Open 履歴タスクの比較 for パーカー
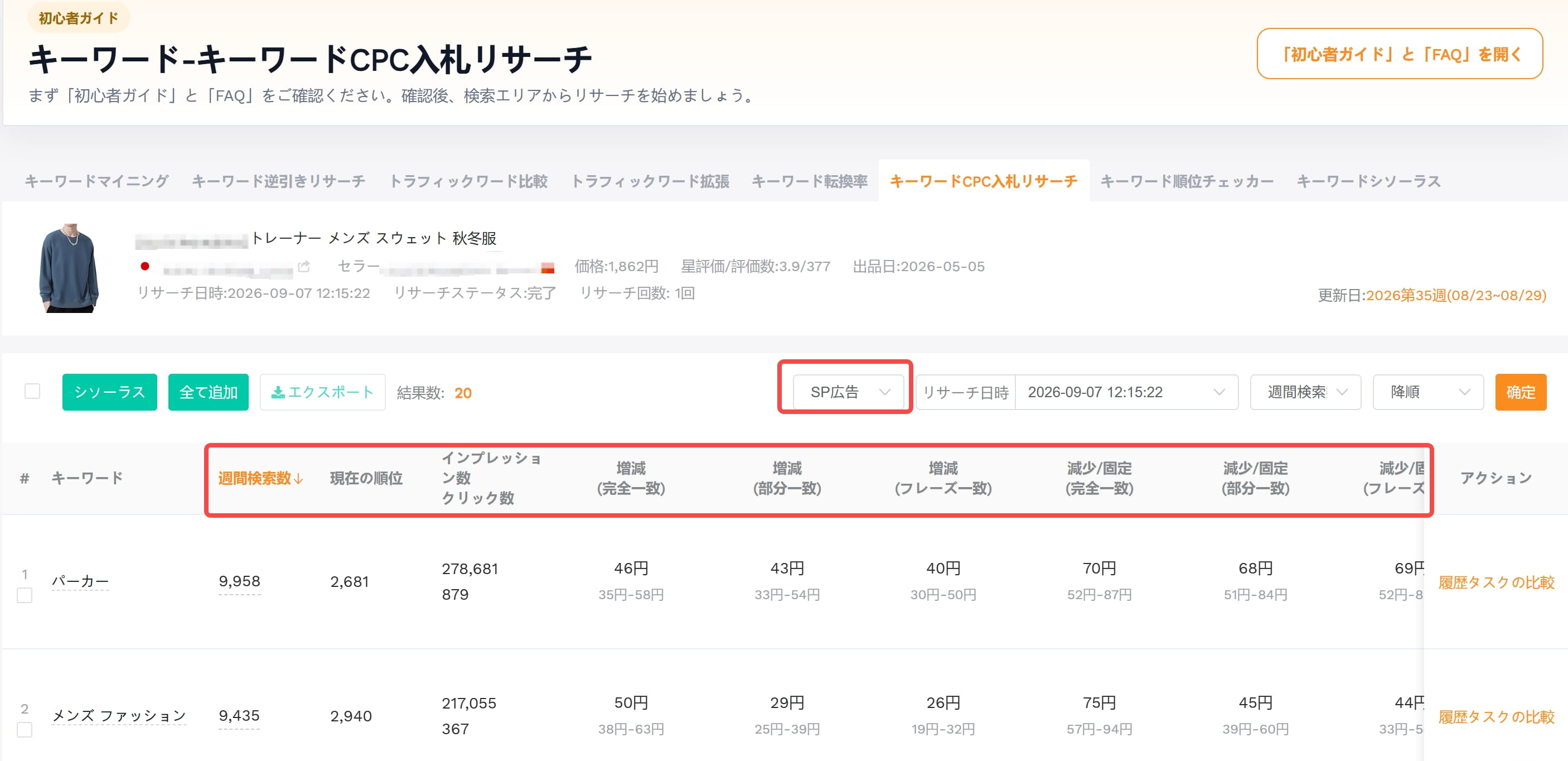 [x=1496, y=582]
